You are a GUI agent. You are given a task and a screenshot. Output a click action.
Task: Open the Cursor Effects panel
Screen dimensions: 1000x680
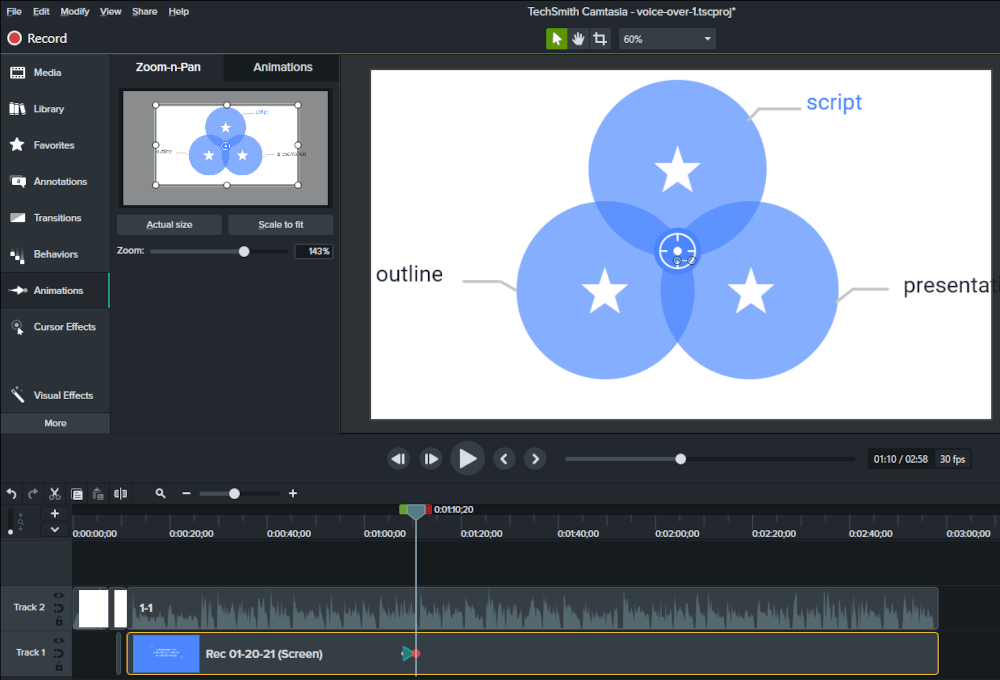55,326
